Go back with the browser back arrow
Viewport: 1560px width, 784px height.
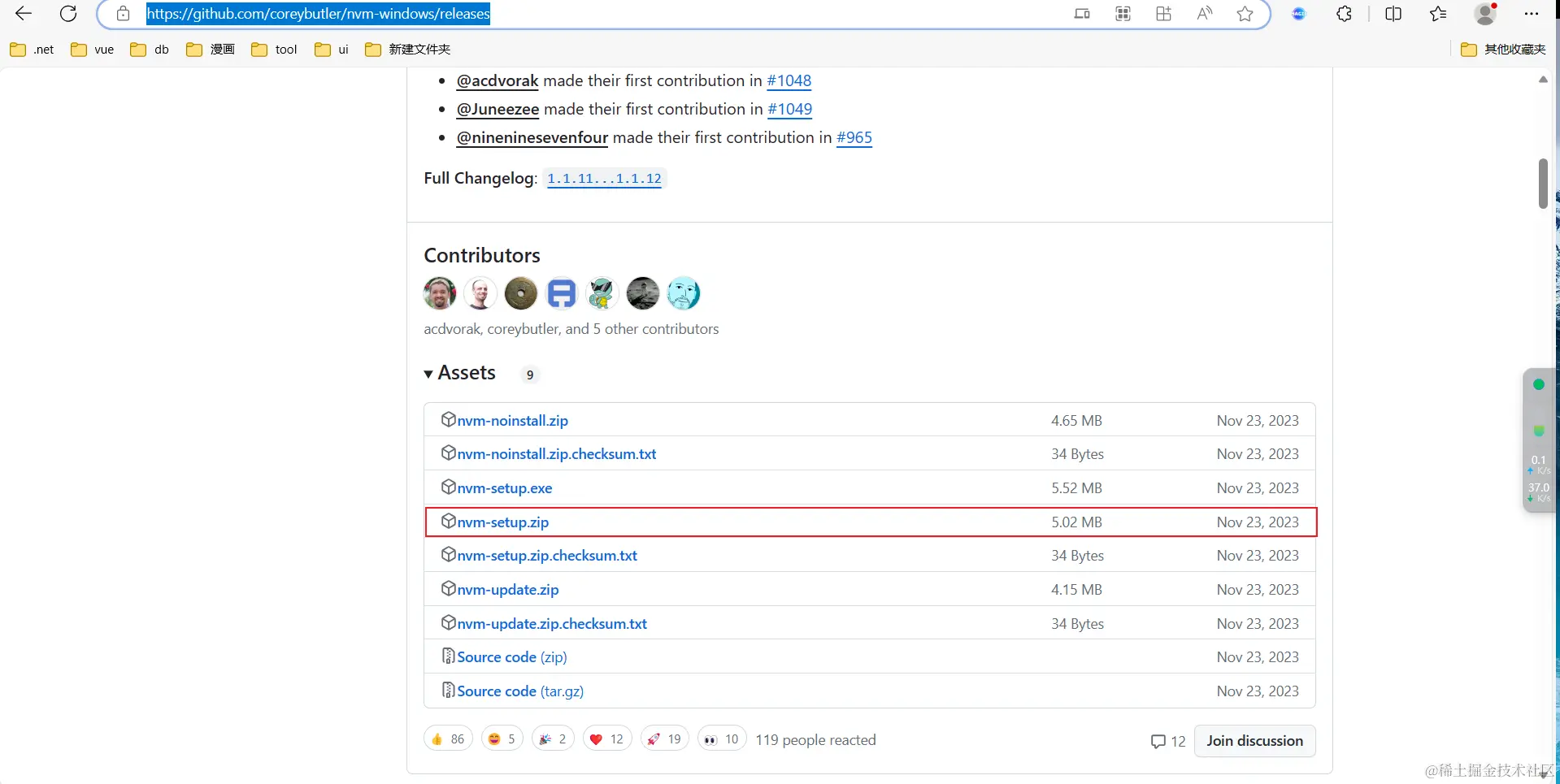click(x=24, y=14)
